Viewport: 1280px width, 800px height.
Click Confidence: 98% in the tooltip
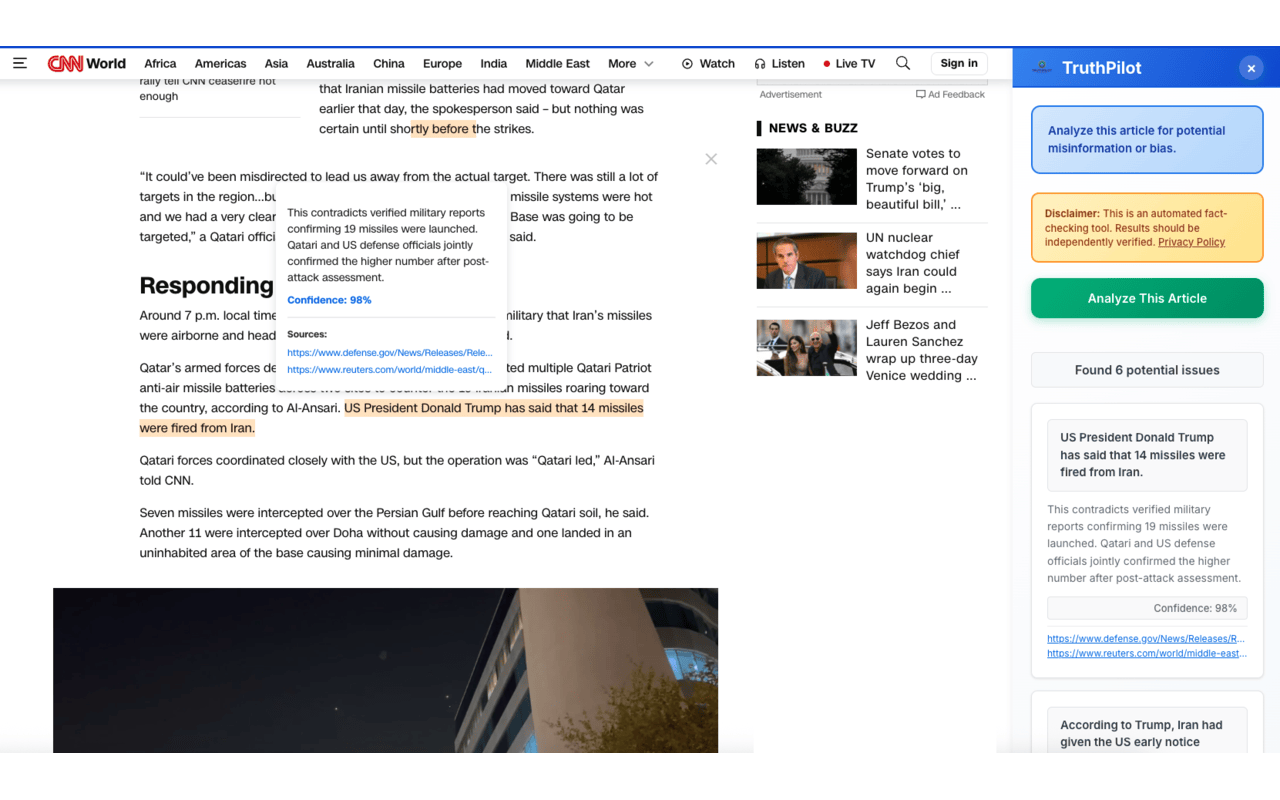click(329, 300)
